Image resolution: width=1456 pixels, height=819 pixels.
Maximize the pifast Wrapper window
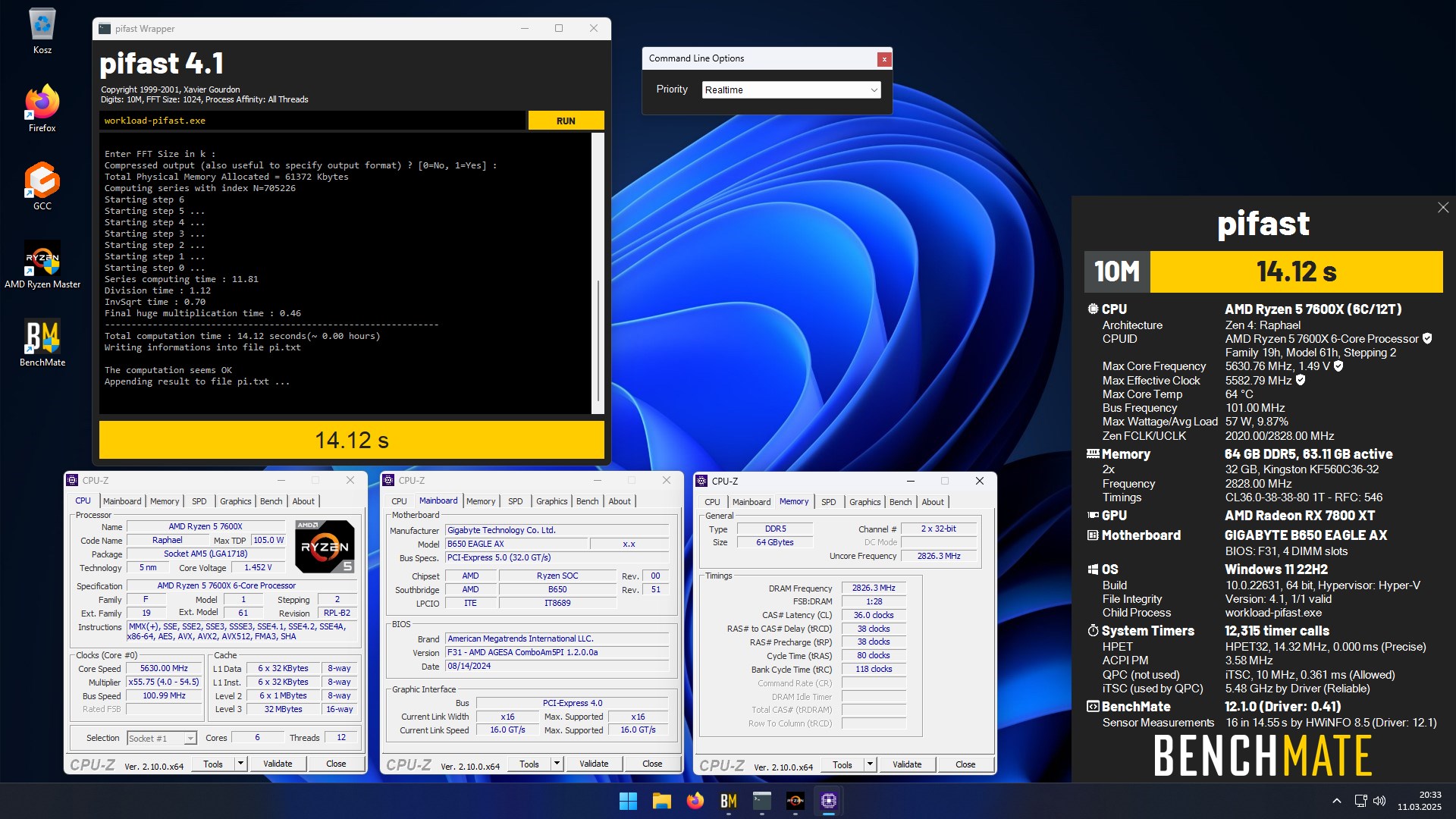click(559, 29)
